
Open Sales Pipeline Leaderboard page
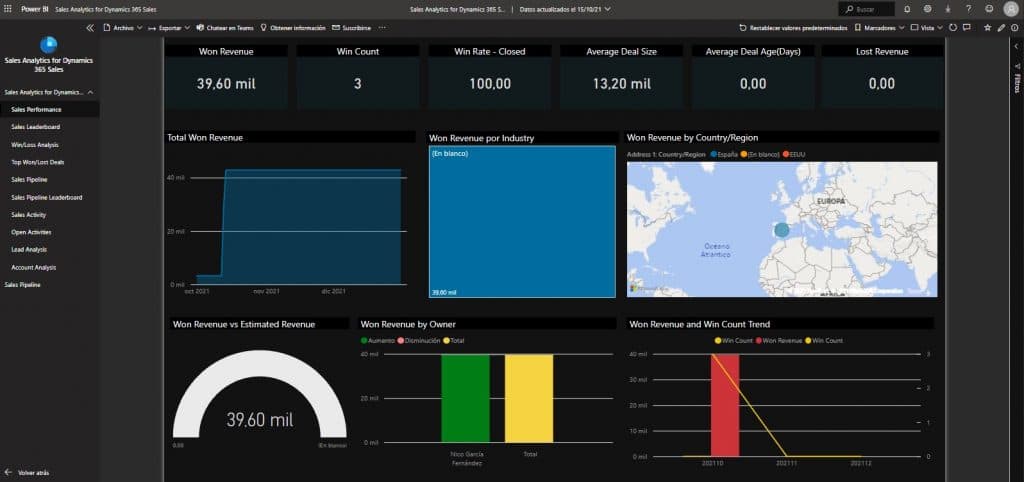(x=50, y=197)
